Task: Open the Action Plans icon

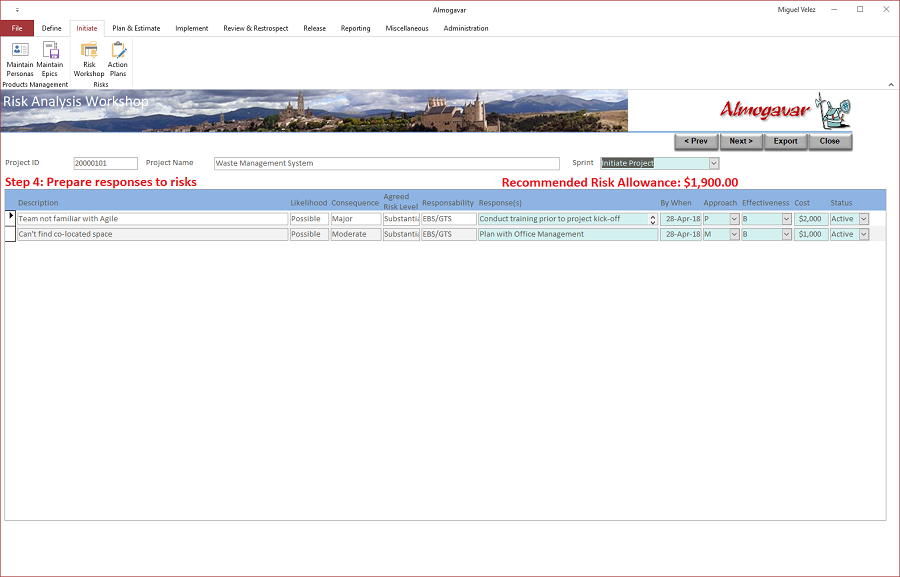Action: pyautogui.click(x=118, y=59)
